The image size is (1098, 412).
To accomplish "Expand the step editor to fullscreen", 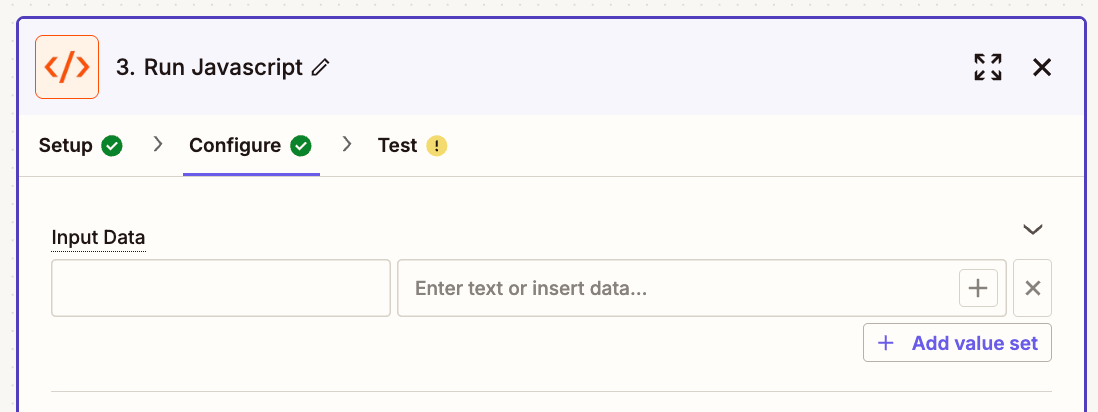I will pos(987,67).
